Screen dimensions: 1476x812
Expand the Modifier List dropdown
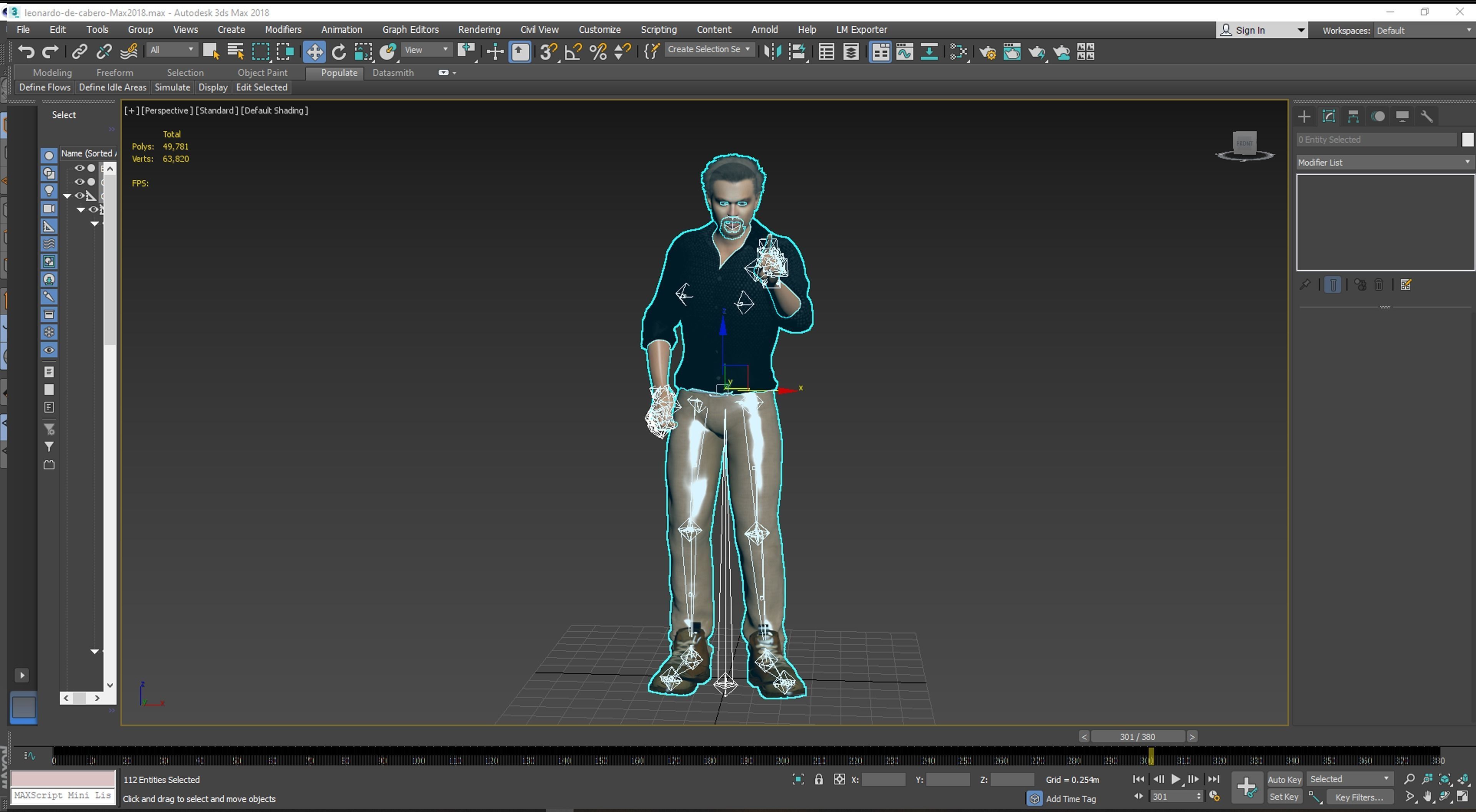point(1385,162)
